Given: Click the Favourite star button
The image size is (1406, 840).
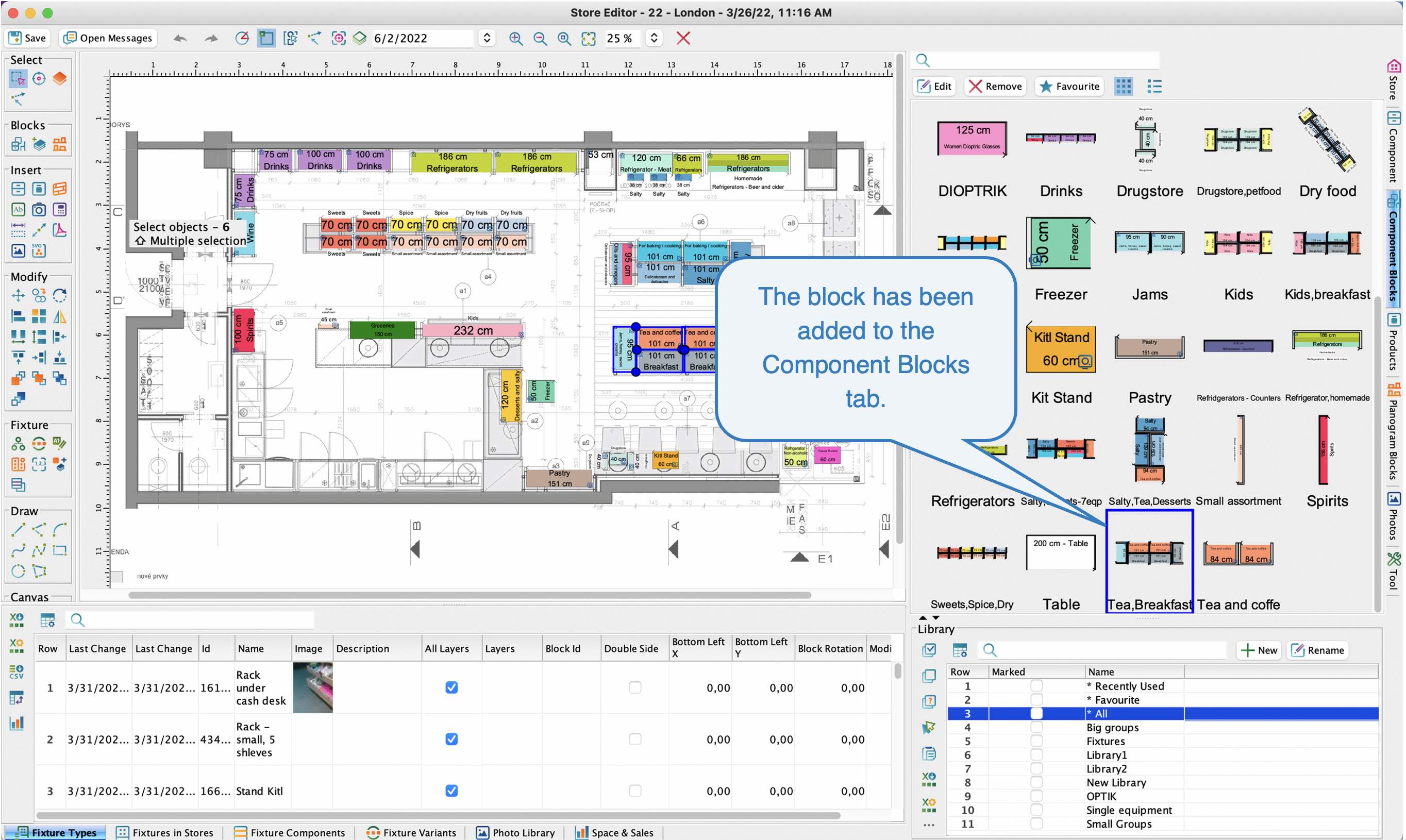Looking at the screenshot, I should pyautogui.click(x=1069, y=86).
